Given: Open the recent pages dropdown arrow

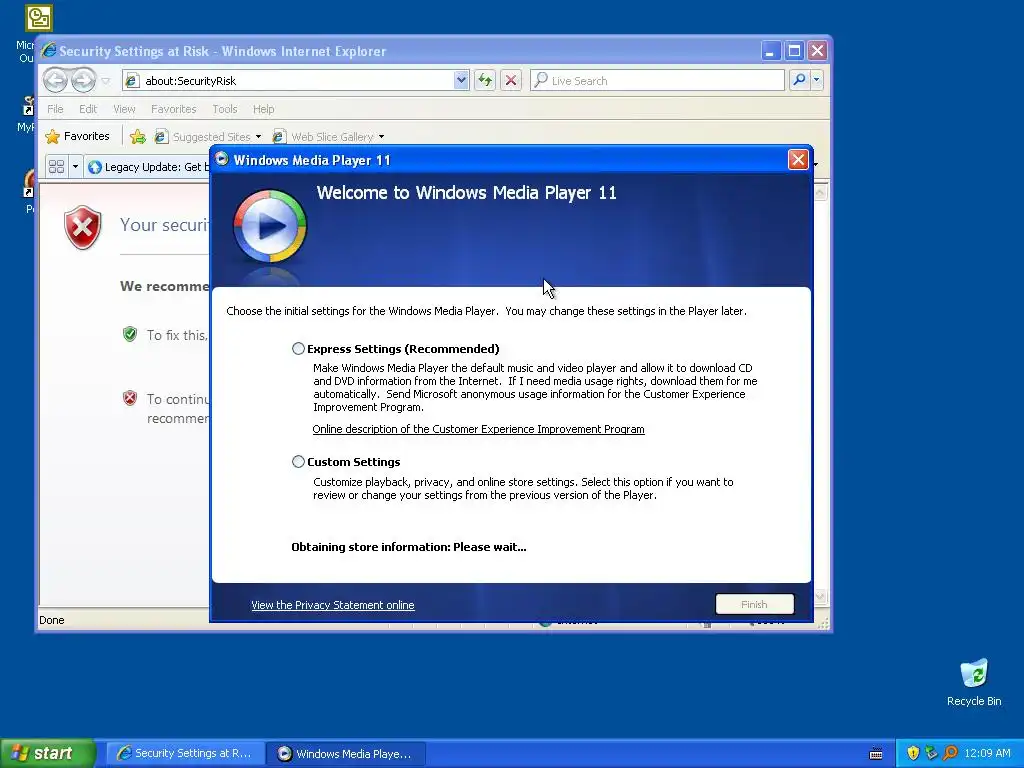Looking at the screenshot, I should (x=105, y=81).
